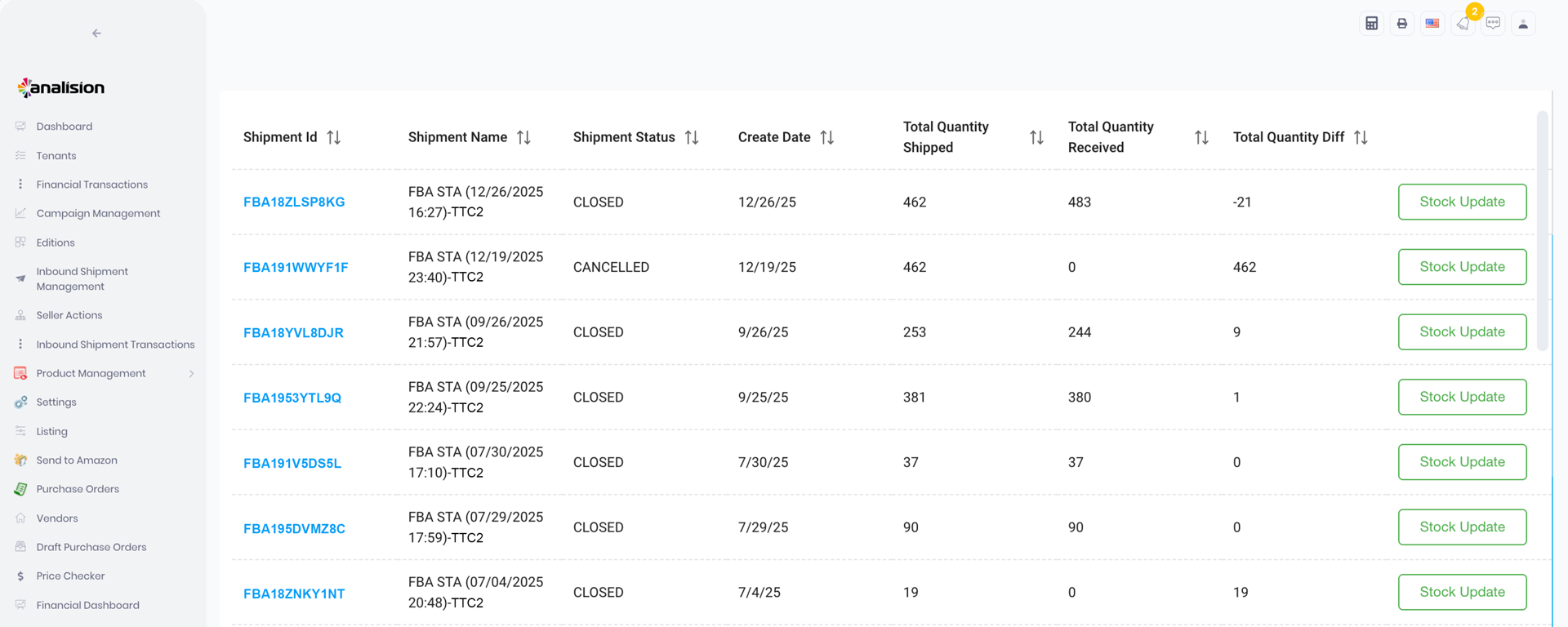
Task: Open notifications bell with badge 2
Action: pyautogui.click(x=1463, y=24)
